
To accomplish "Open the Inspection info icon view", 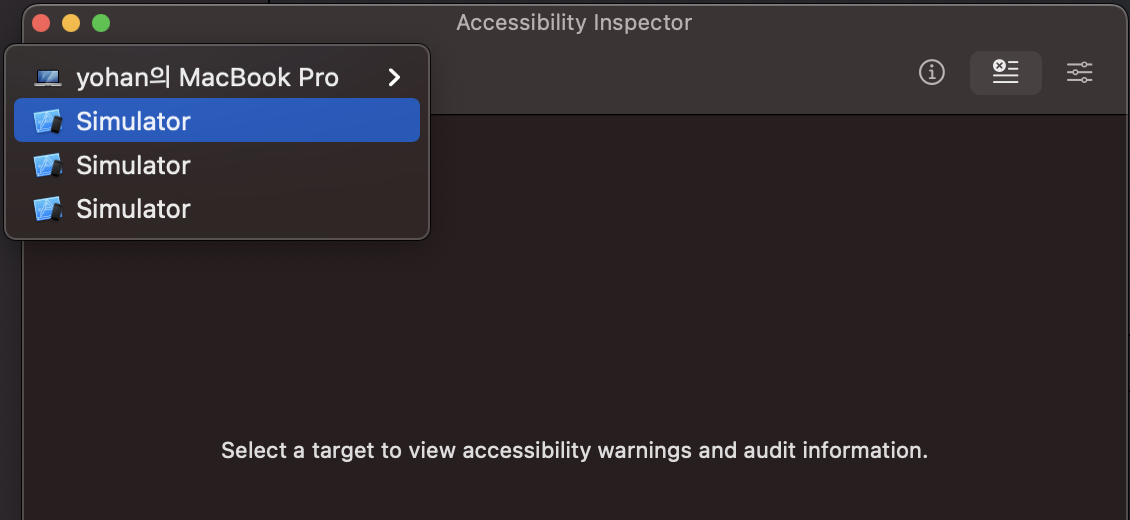I will point(931,73).
